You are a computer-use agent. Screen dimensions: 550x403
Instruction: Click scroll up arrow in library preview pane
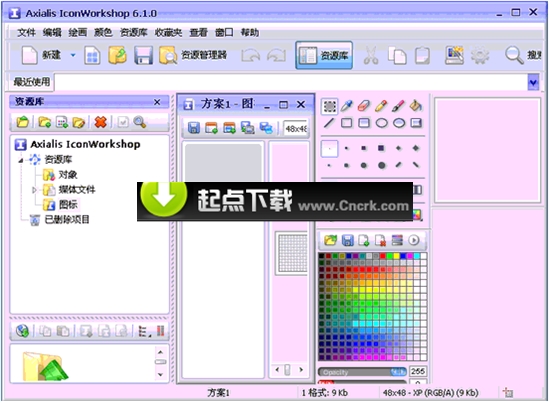(160, 352)
